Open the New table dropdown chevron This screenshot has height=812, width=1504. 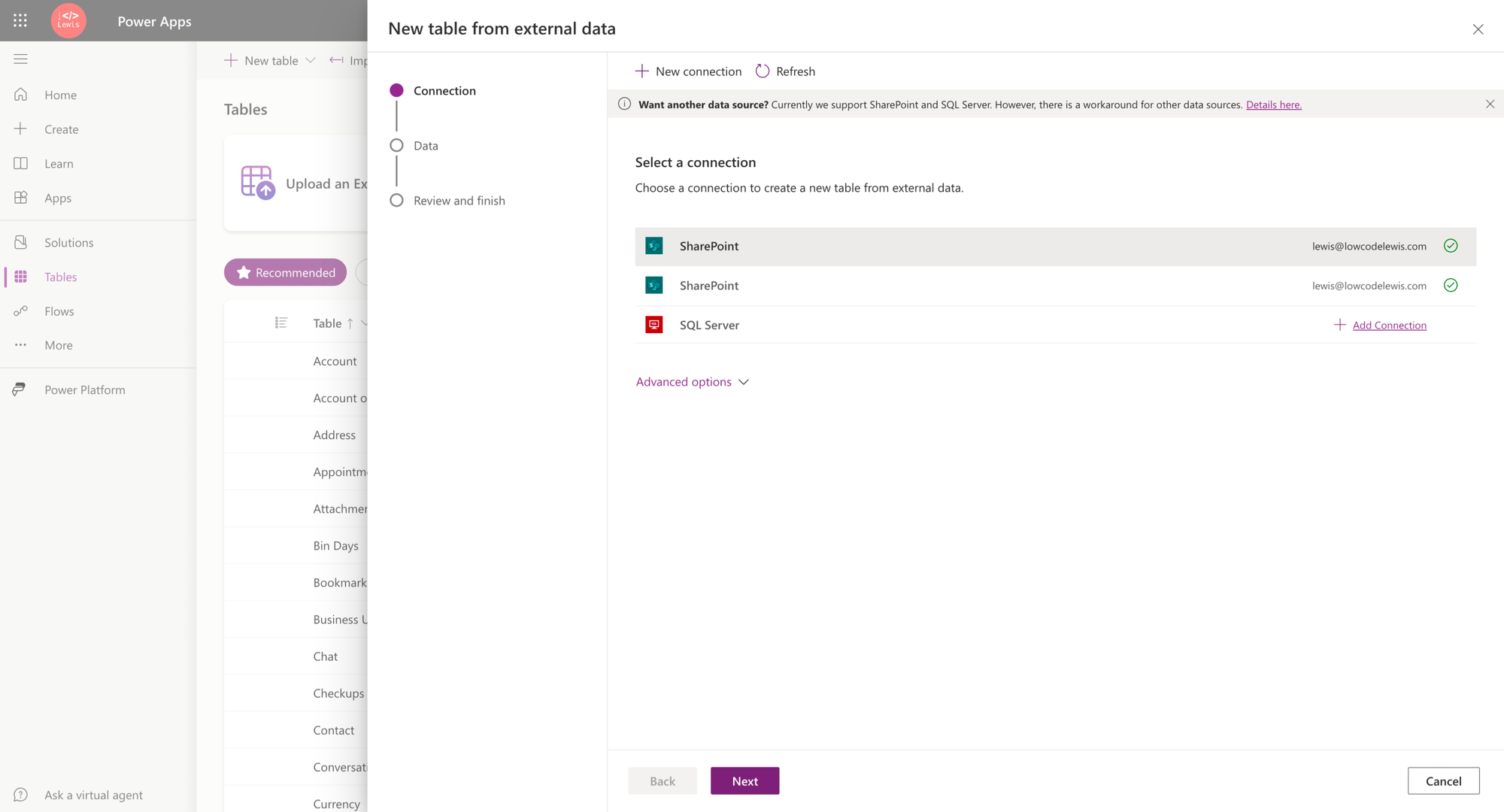tap(310, 60)
